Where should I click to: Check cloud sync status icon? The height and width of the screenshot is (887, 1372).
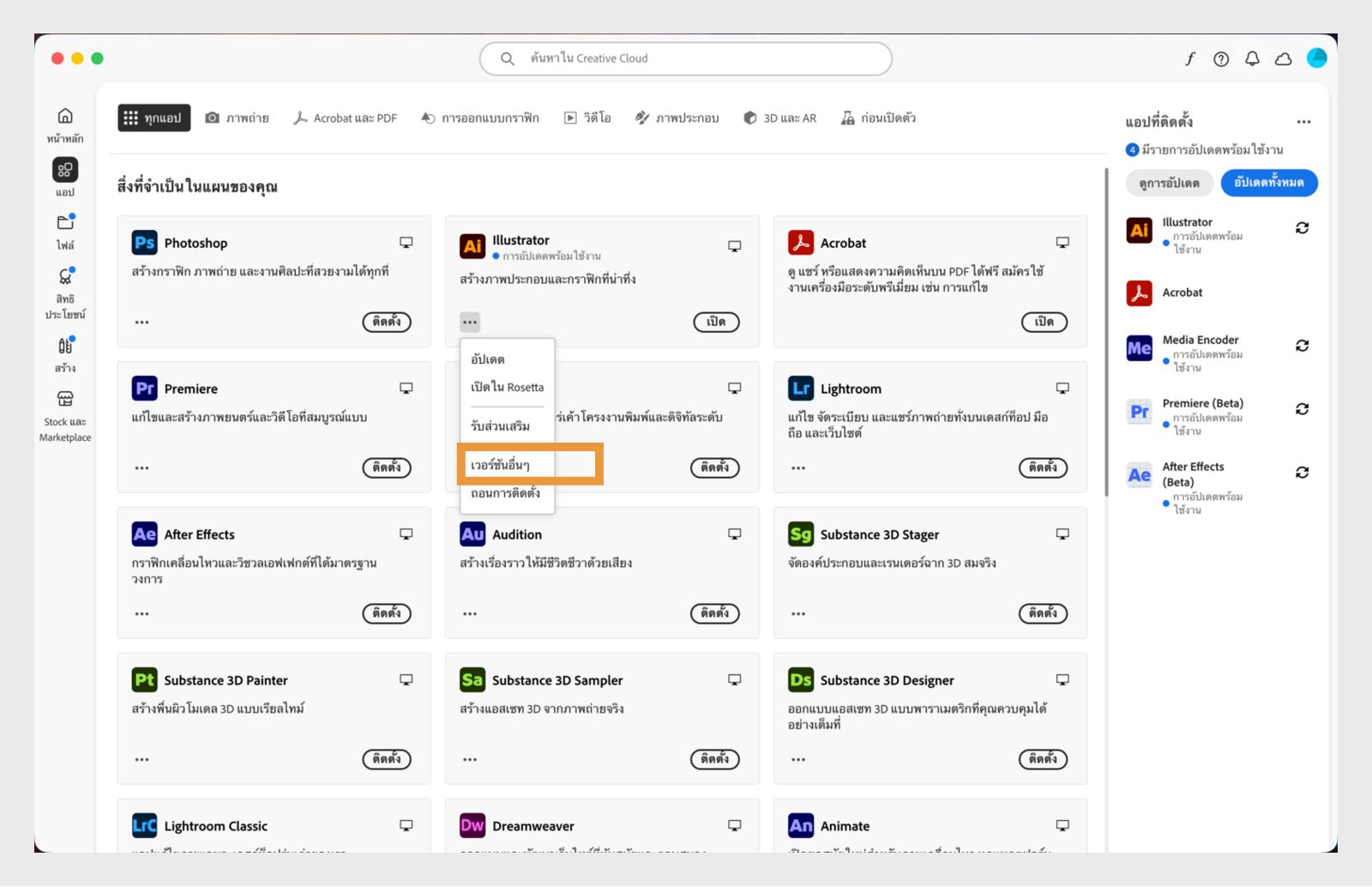(x=1284, y=58)
